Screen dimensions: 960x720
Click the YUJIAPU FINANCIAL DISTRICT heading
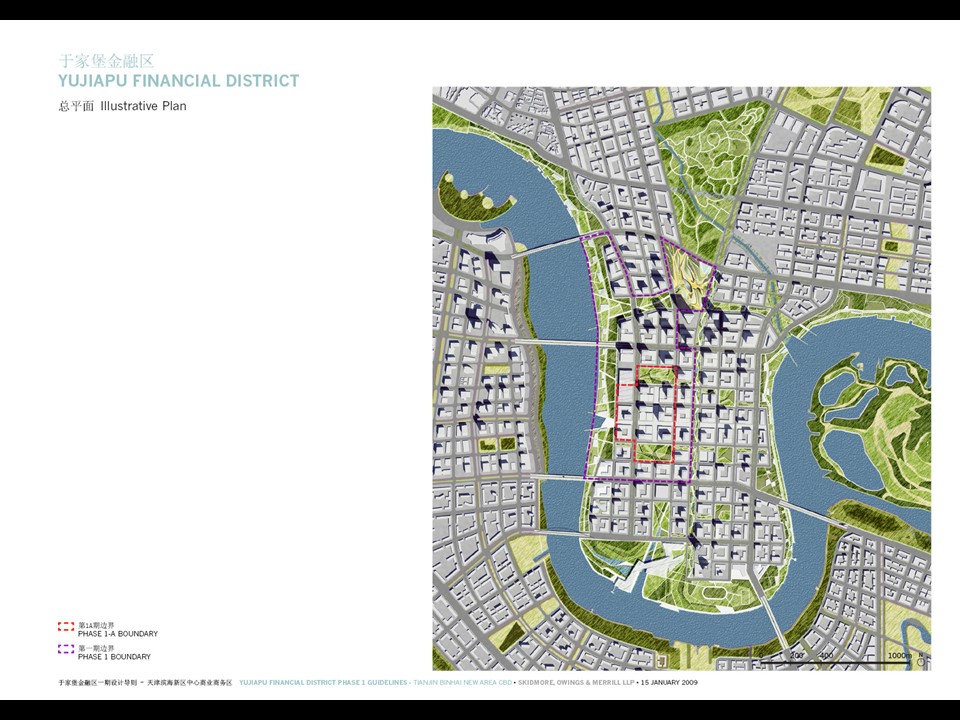coord(178,81)
